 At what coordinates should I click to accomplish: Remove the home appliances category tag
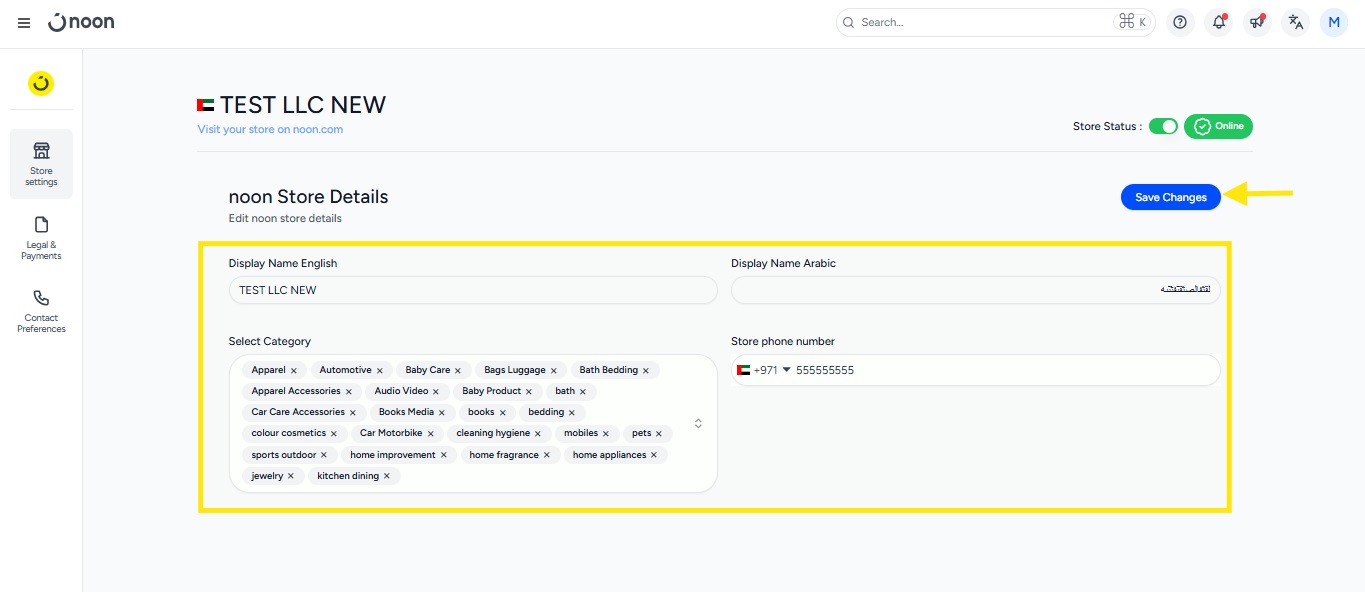654,456
